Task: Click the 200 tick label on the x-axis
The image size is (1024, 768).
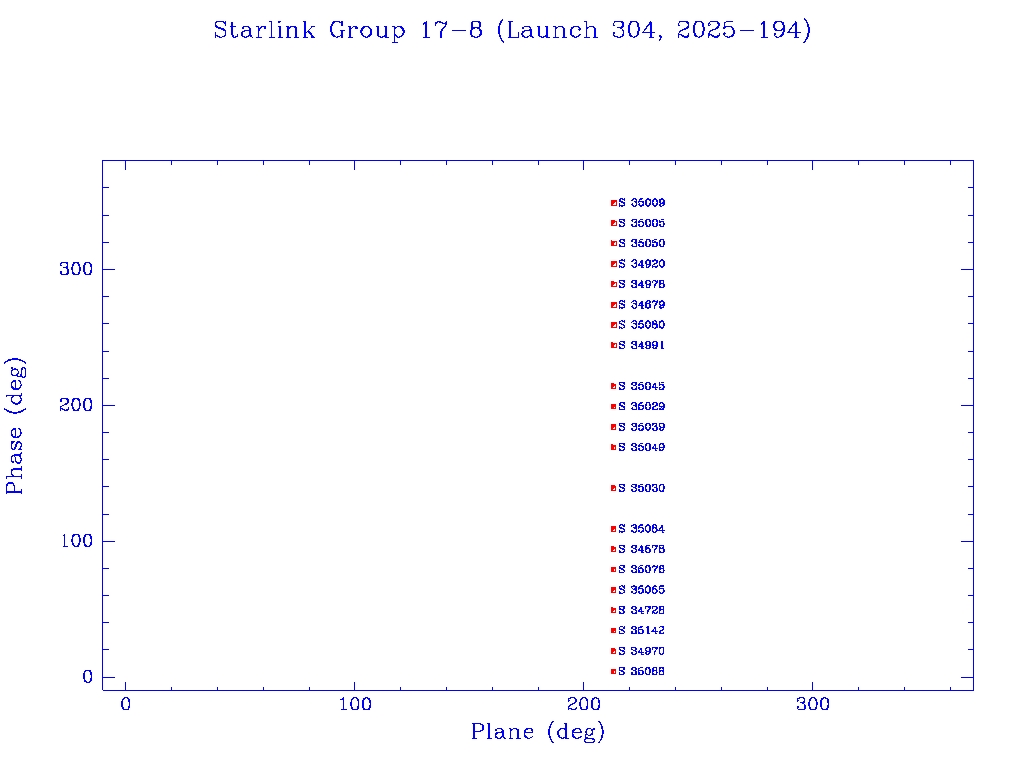Action: tap(584, 704)
